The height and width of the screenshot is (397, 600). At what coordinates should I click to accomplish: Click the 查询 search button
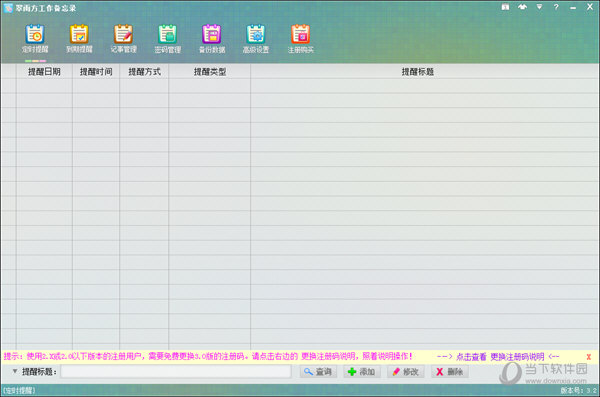[x=318, y=372]
